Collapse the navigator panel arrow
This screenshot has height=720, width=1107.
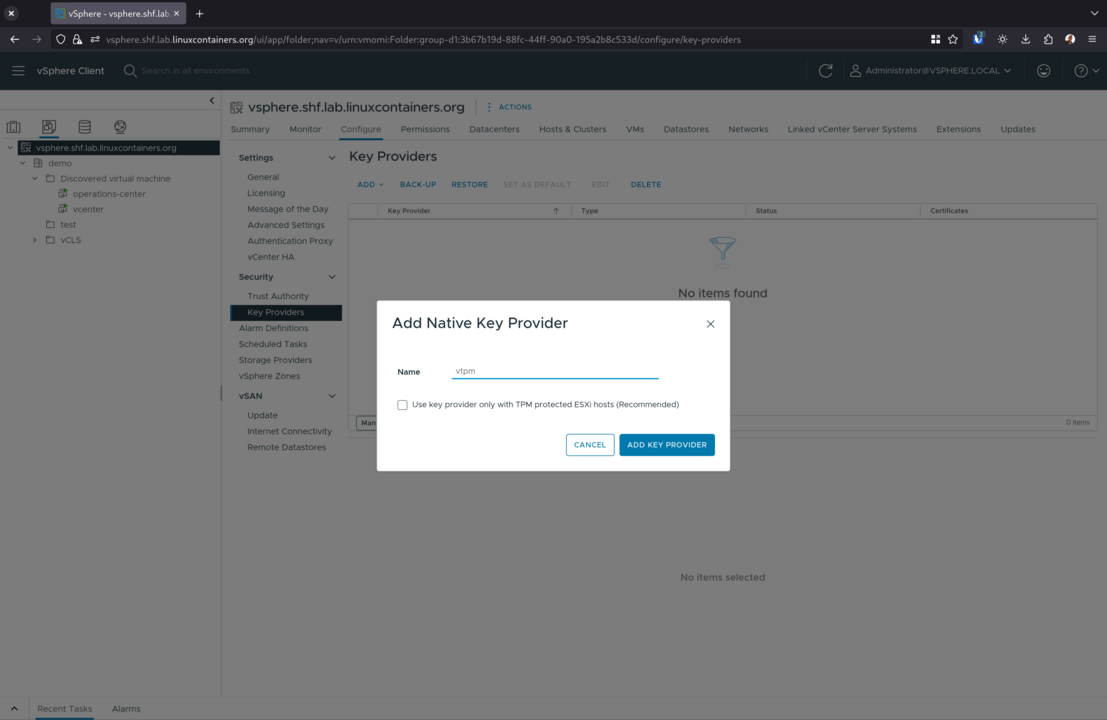tap(212, 101)
